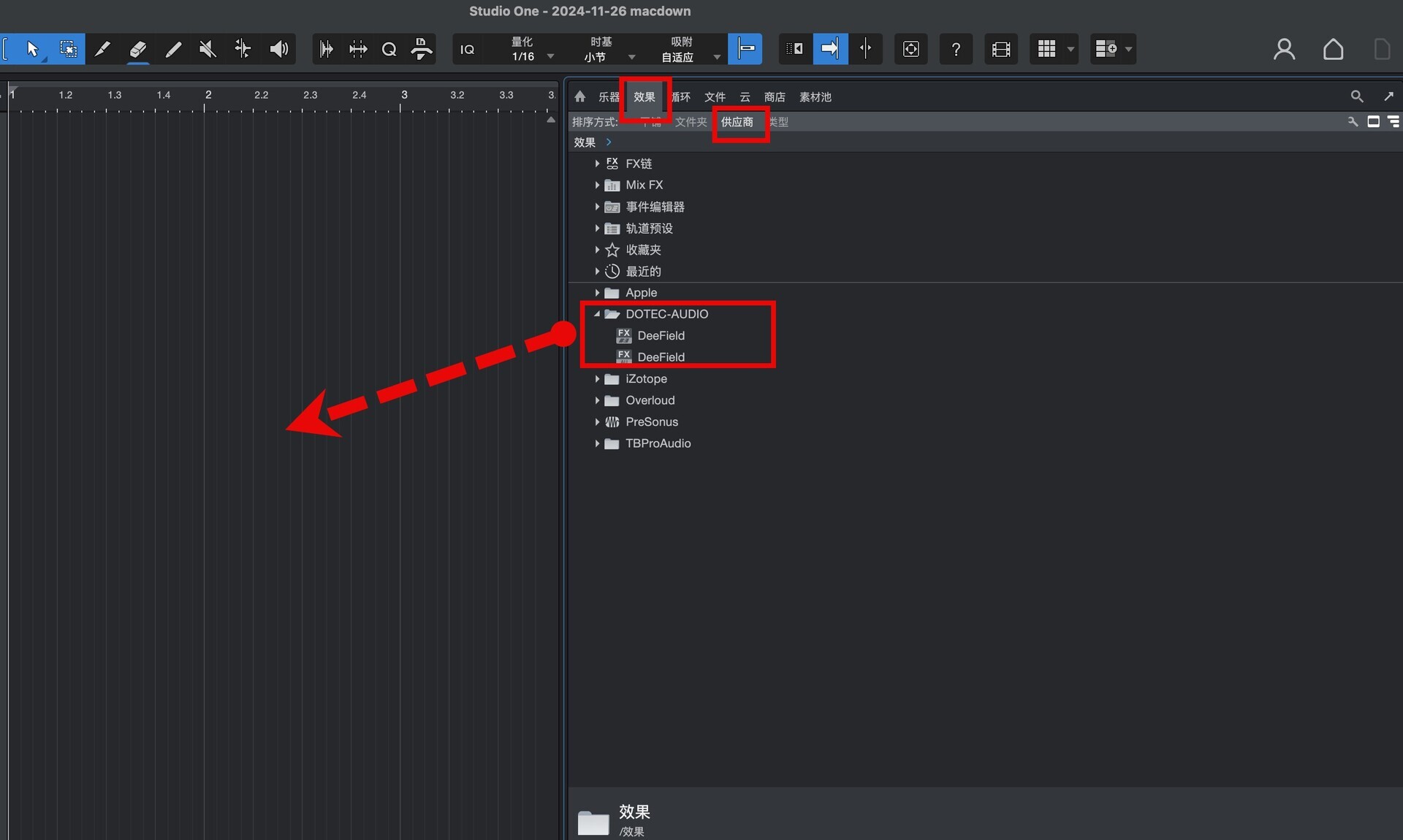Switch to the 商店 shop tab
The width and height of the screenshot is (1403, 840).
(775, 96)
